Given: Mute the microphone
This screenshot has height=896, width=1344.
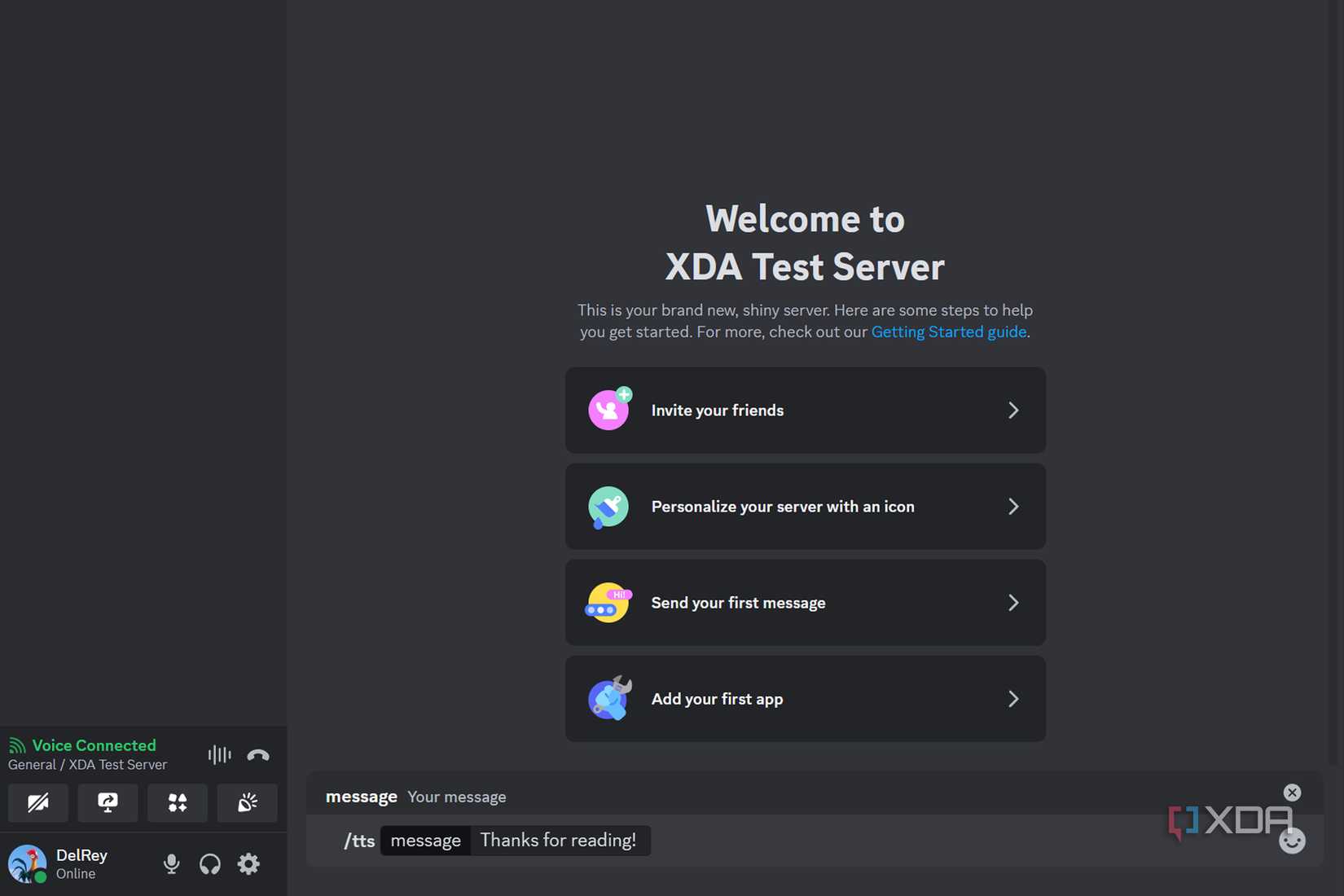Looking at the screenshot, I should (171, 864).
